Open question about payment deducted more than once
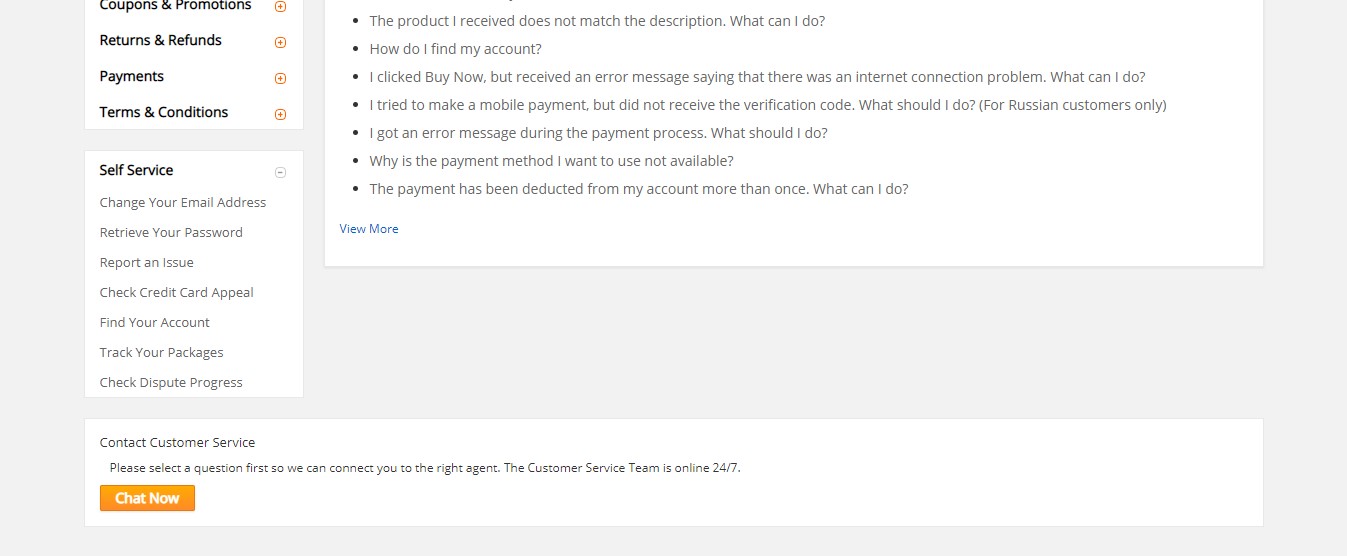1347x556 pixels. pos(638,188)
